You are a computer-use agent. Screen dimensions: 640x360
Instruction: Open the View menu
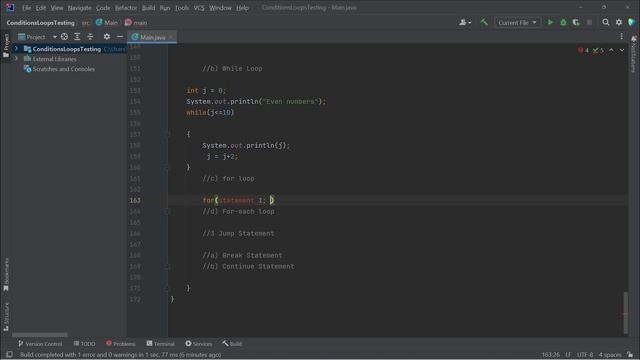57,8
